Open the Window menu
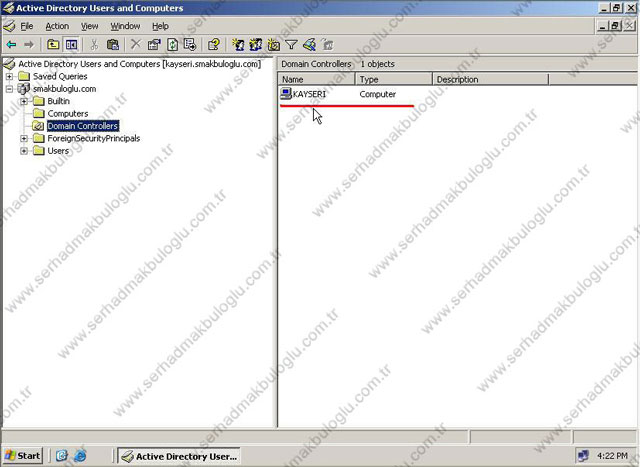This screenshot has width=640, height=467. pos(125,26)
